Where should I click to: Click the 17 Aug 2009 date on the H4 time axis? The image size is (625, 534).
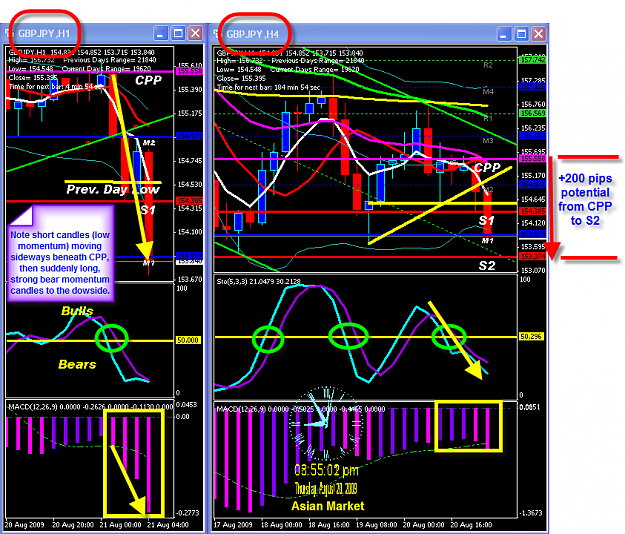click(x=233, y=524)
